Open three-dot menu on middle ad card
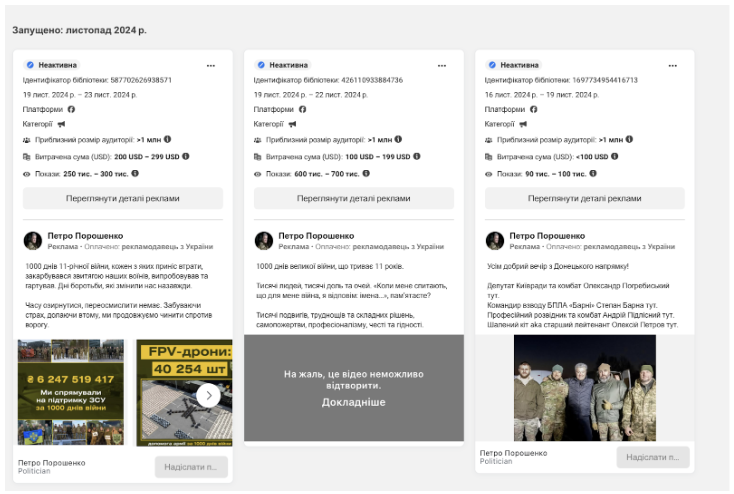The height and width of the screenshot is (494, 734). [x=442, y=65]
